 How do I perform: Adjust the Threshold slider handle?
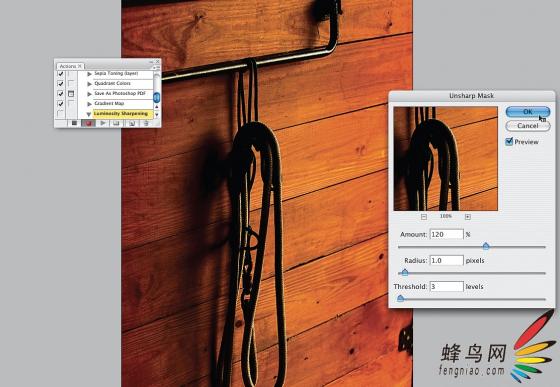point(400,298)
